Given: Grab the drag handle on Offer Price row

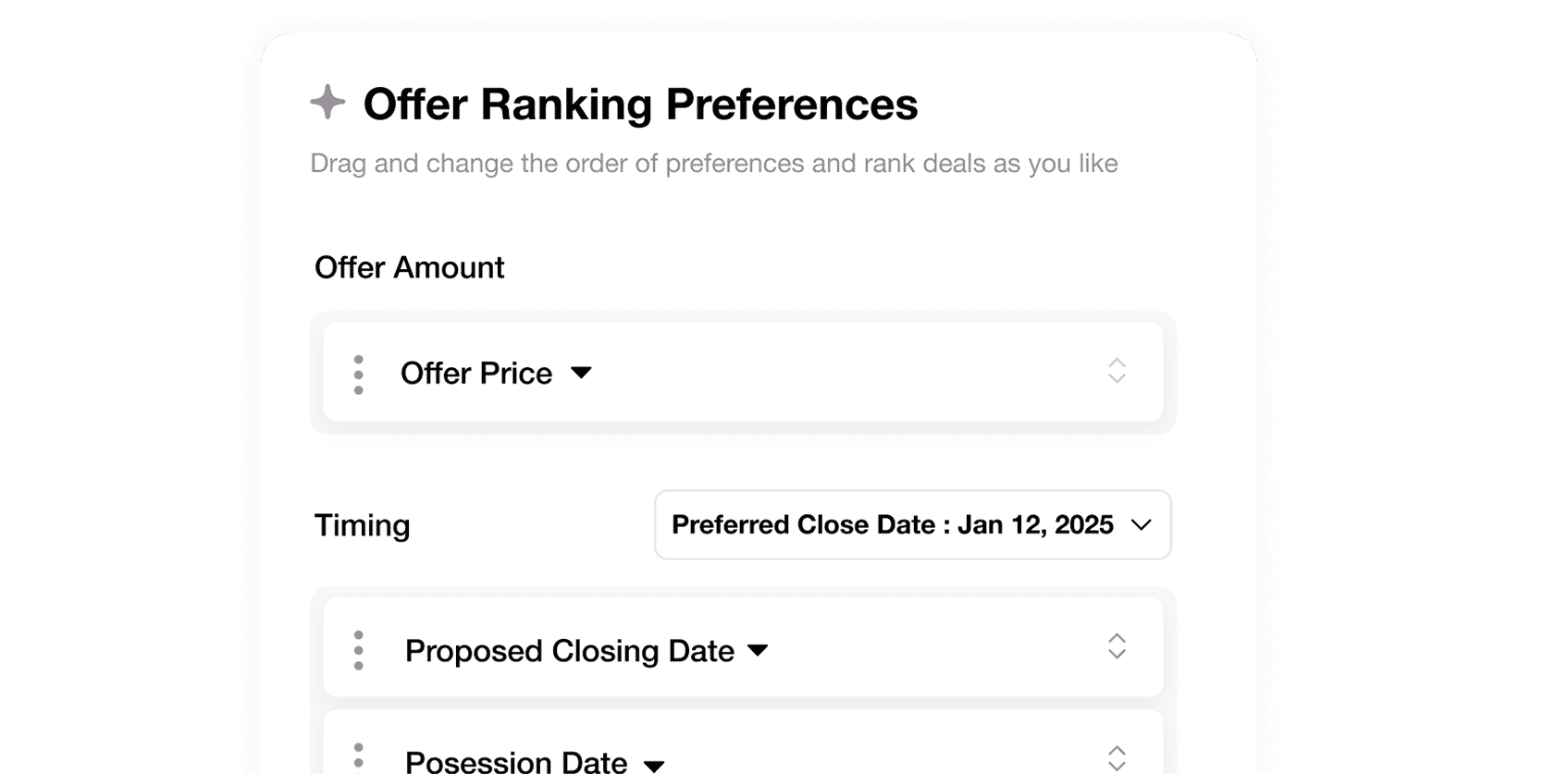Looking at the screenshot, I should tap(358, 375).
